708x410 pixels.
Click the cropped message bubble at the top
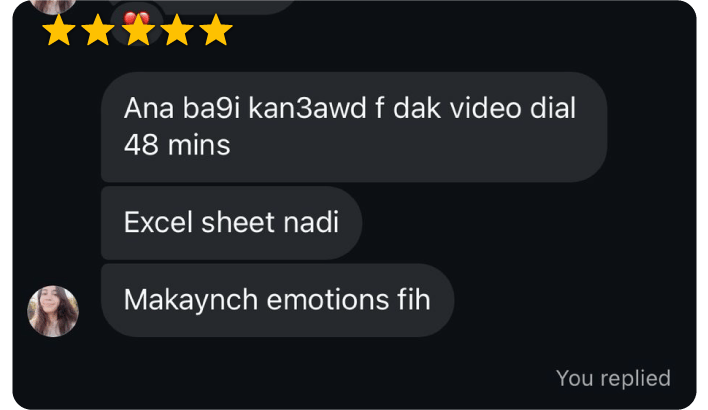click(x=201, y=6)
